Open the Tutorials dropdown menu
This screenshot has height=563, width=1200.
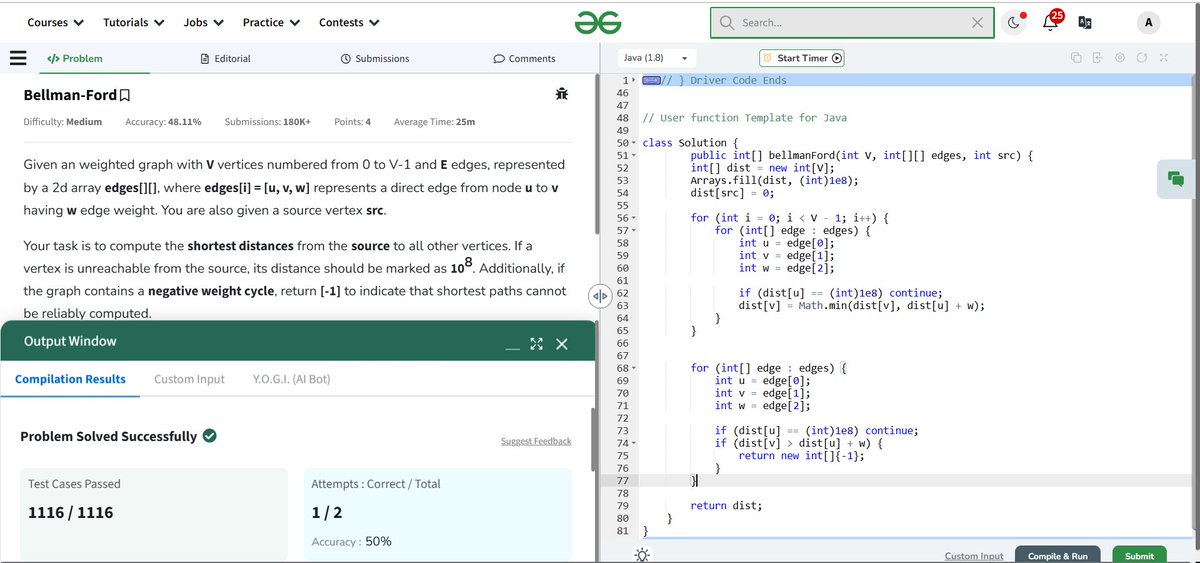pos(134,22)
